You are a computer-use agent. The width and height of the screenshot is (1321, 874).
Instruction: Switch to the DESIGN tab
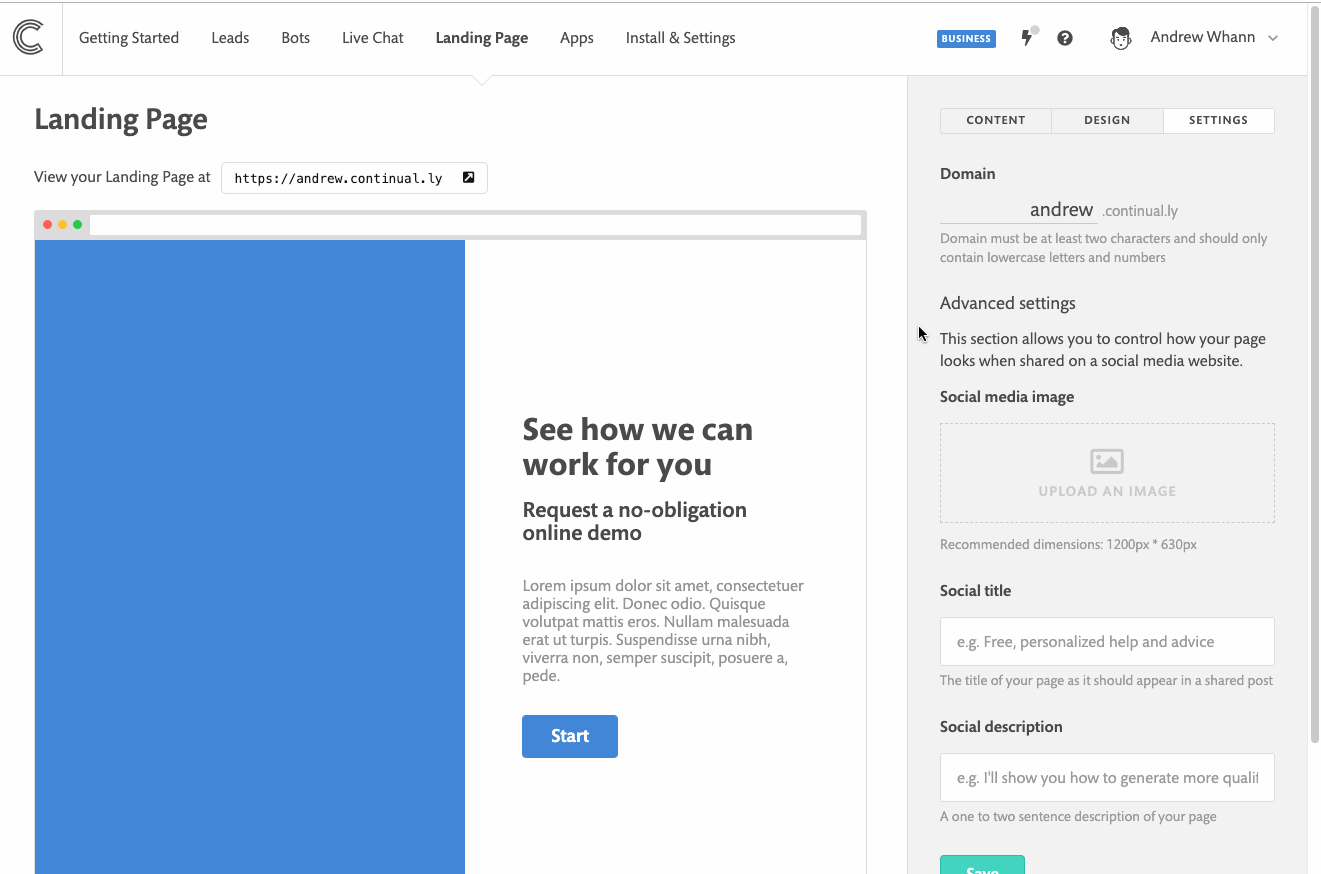pyautogui.click(x=1107, y=120)
